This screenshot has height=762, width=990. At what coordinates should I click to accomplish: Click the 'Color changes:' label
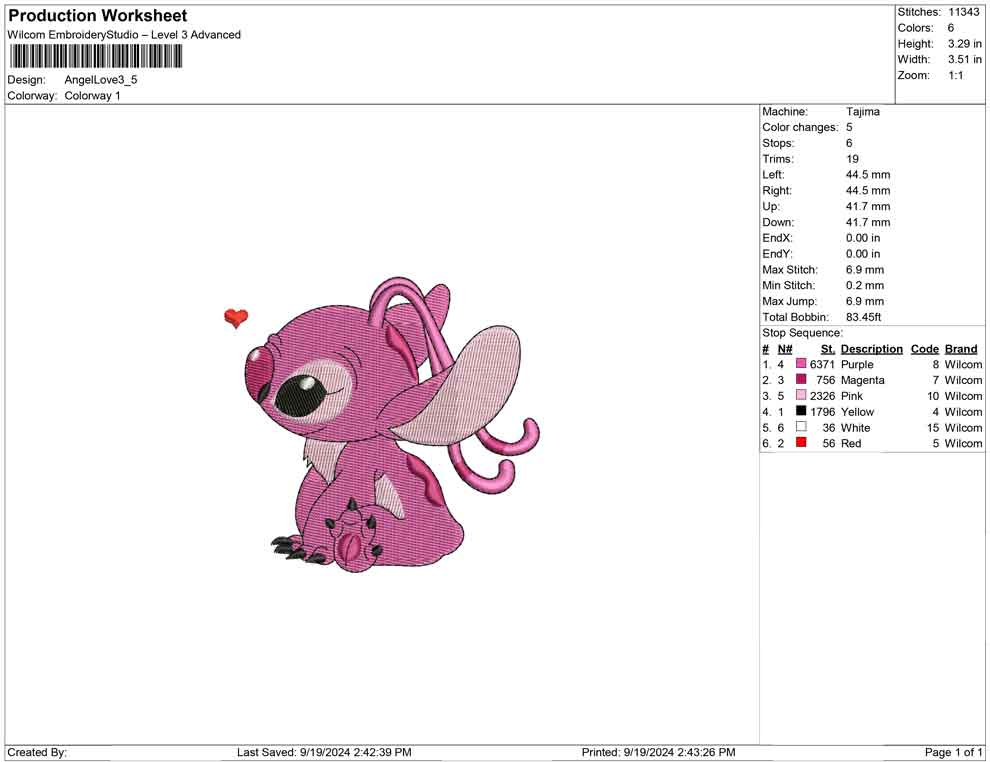800,127
